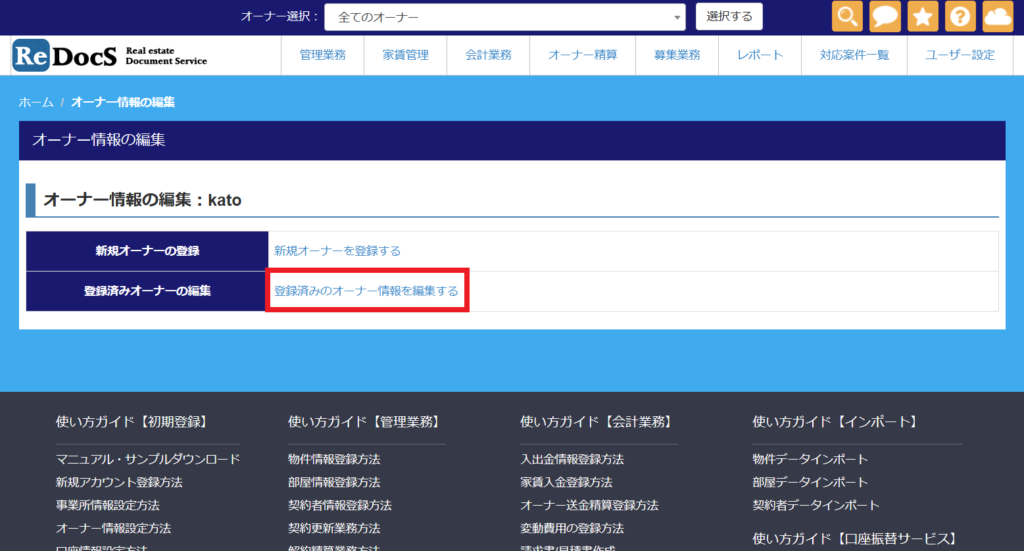
Task: Open 家賃入金登録方法 guide link
Action: click(566, 482)
